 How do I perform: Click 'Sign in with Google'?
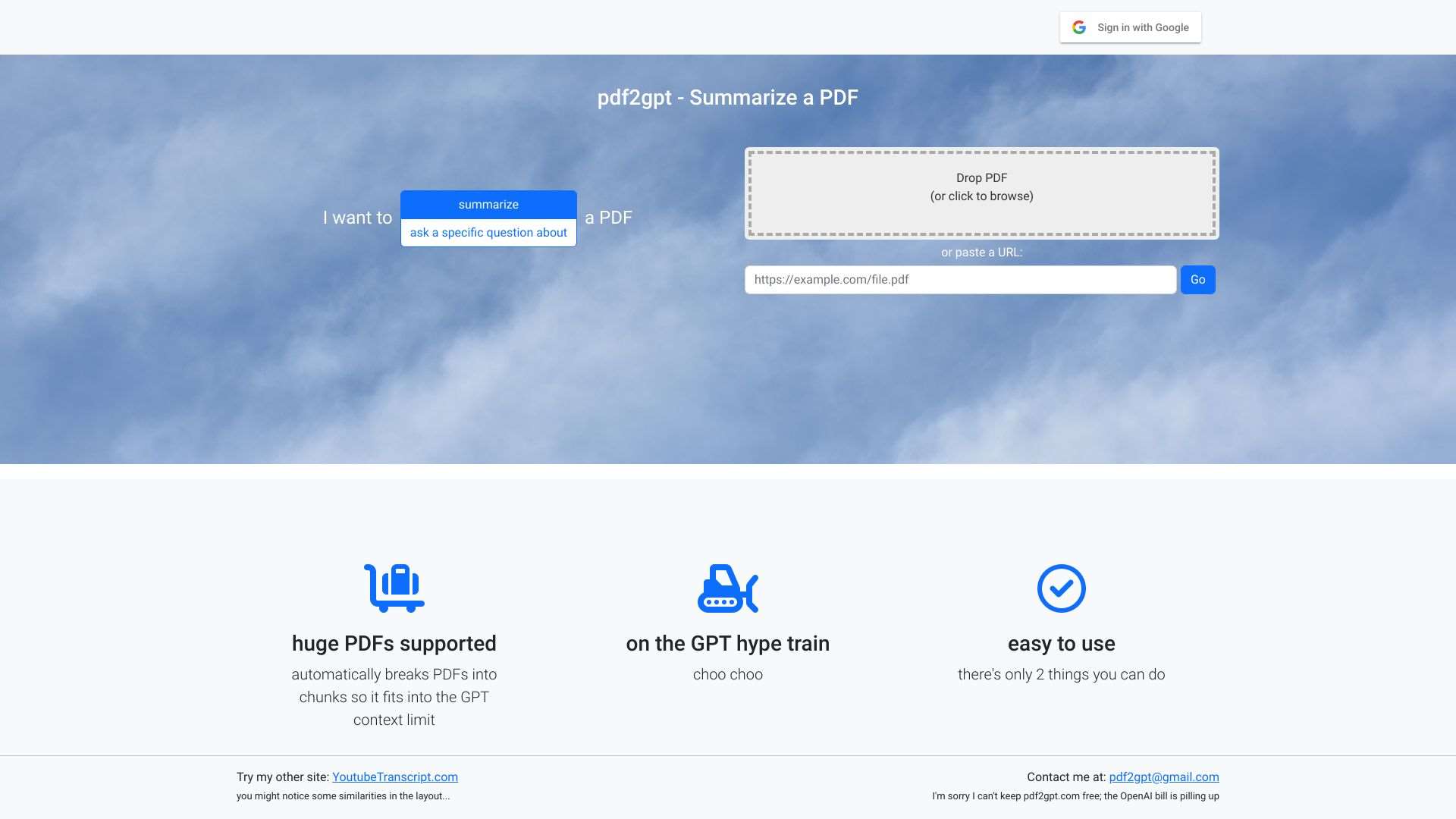[1130, 27]
